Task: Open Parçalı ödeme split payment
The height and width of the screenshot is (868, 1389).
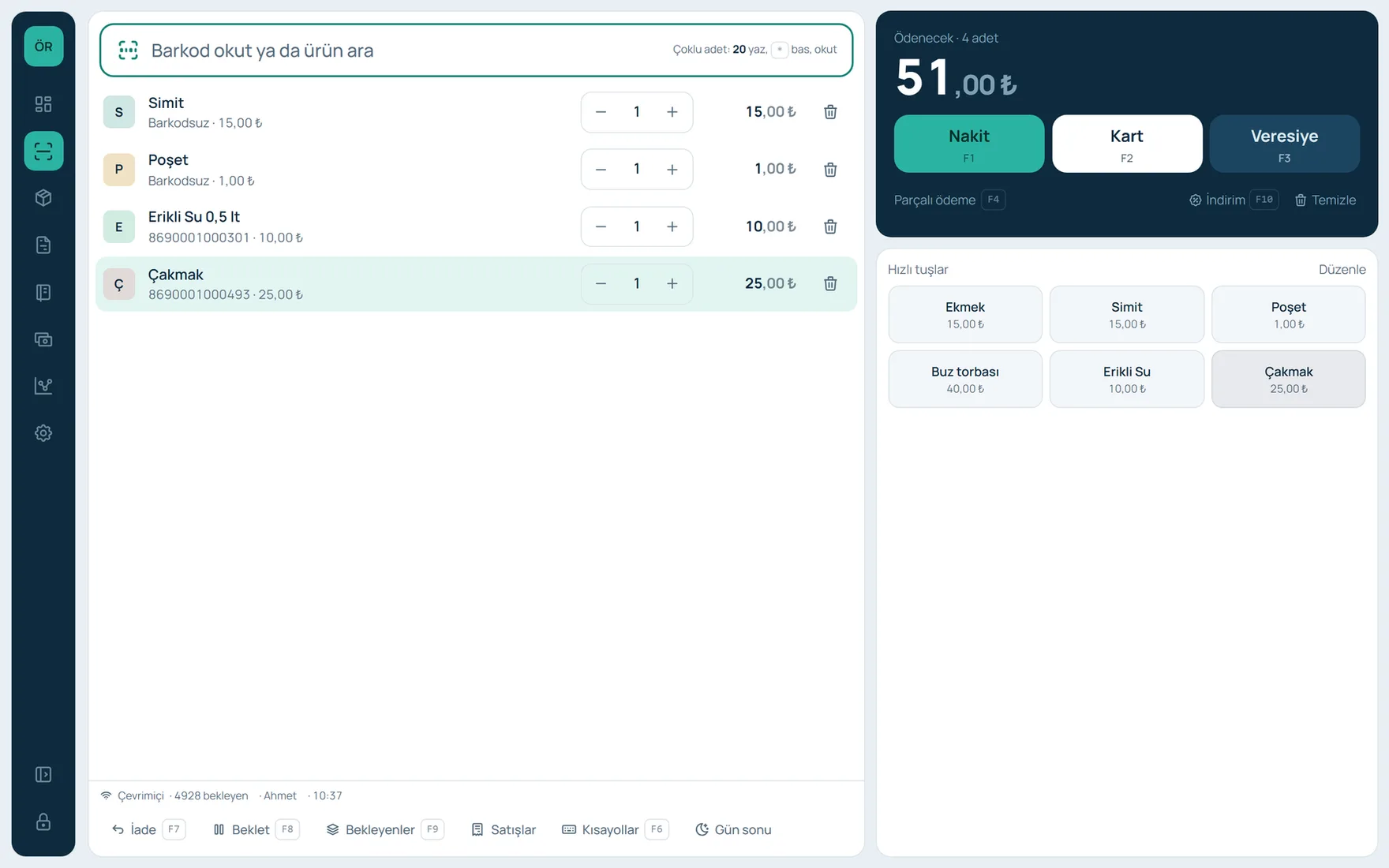Action: coord(949,200)
